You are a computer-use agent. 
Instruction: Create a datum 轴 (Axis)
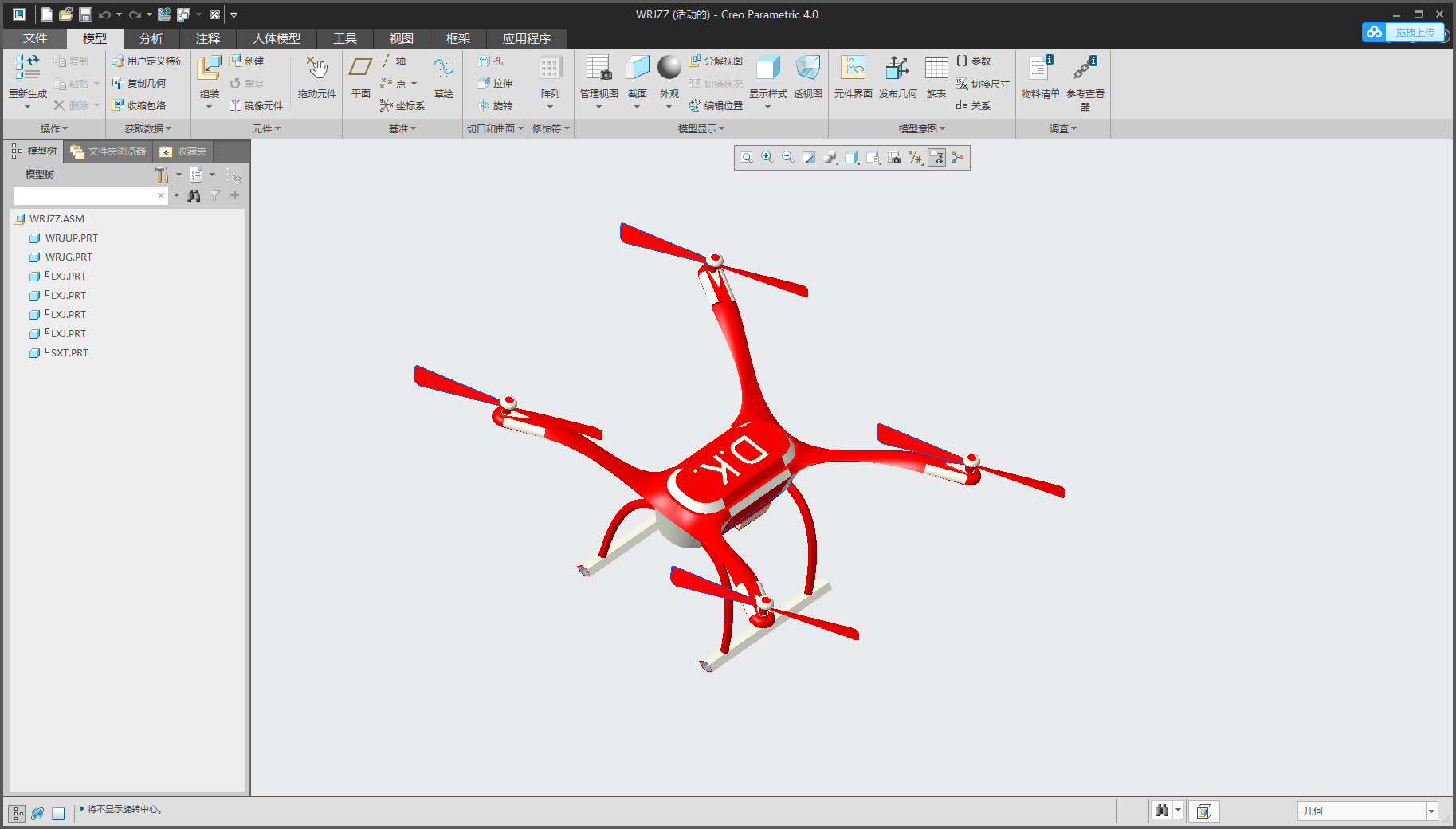coord(393,61)
